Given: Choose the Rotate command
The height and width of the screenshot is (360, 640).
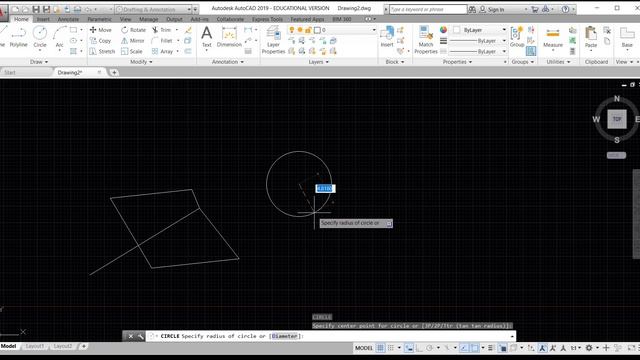Looking at the screenshot, I should pos(133,30).
